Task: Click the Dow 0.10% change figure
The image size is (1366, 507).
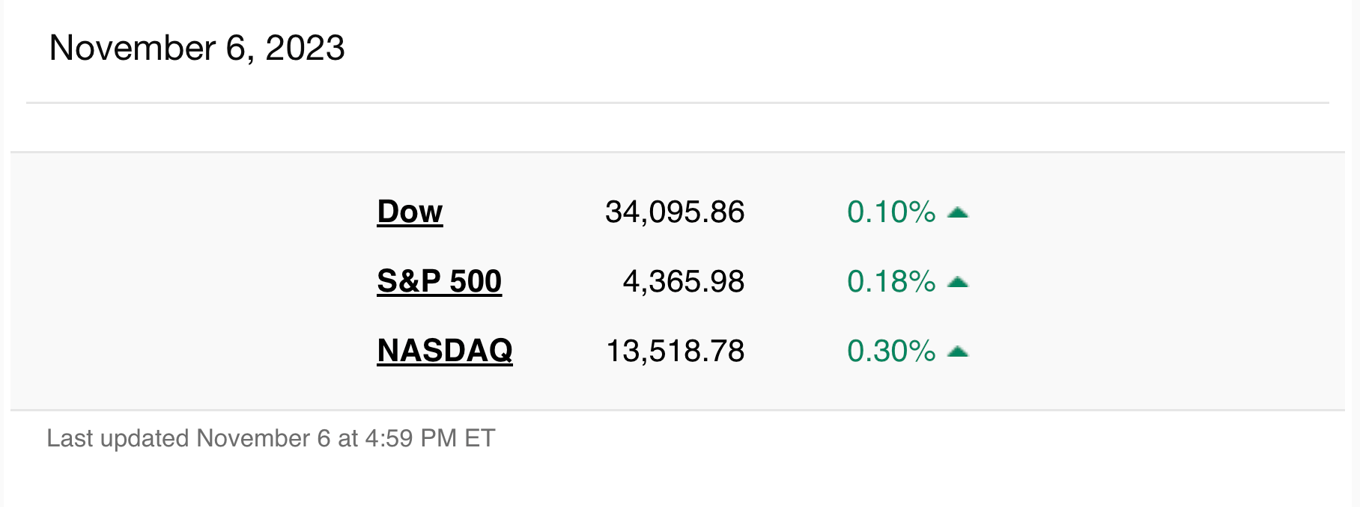Action: pyautogui.click(x=891, y=212)
